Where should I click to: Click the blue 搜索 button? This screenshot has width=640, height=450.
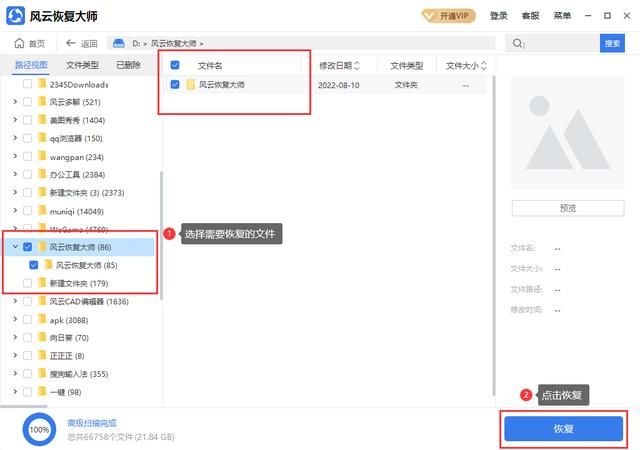tap(612, 43)
